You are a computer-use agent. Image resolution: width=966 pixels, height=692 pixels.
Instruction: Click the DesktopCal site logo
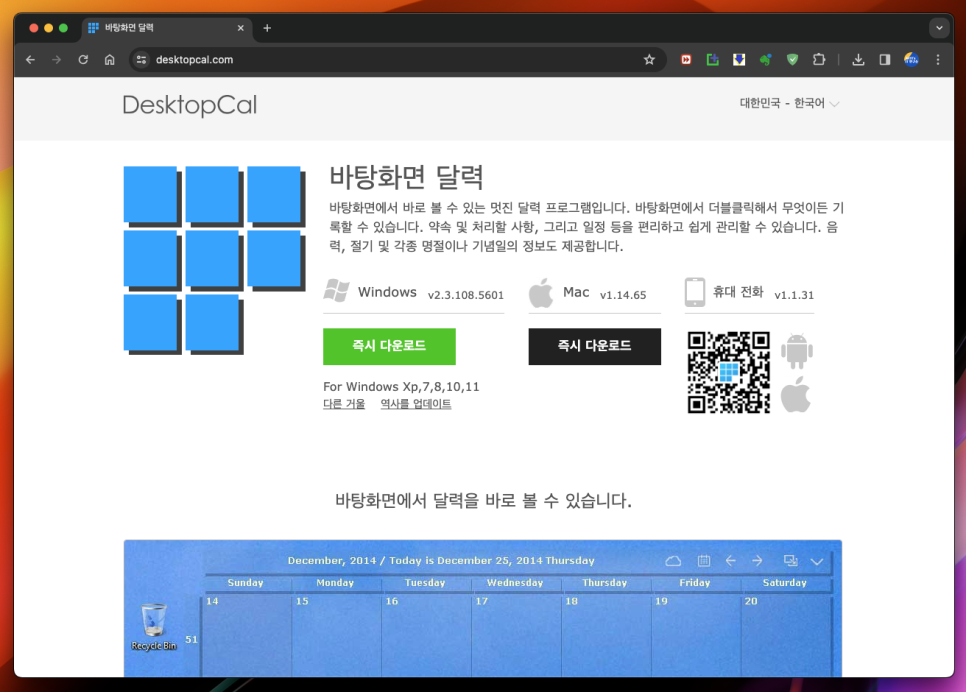tap(190, 105)
